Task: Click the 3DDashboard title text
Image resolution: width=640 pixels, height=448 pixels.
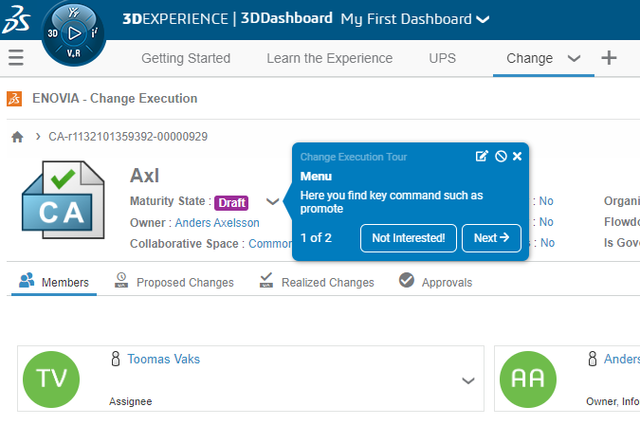Action: (x=287, y=18)
